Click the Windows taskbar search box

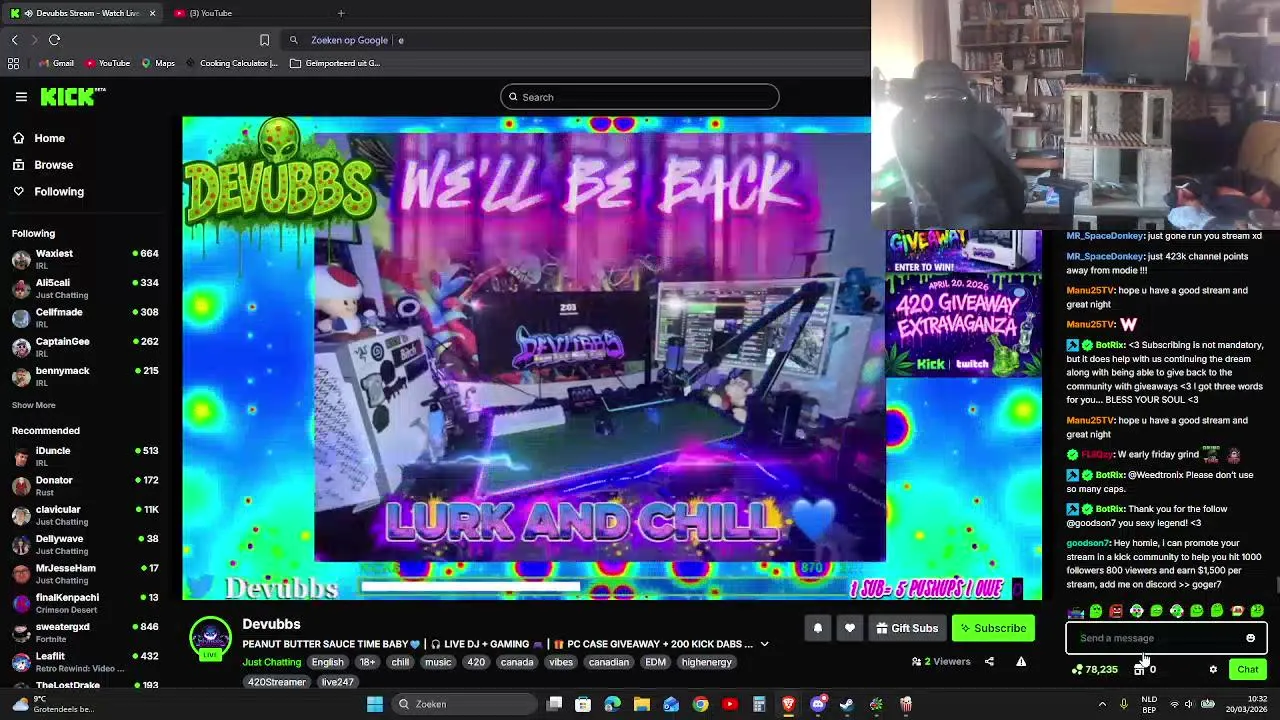pyautogui.click(x=465, y=704)
